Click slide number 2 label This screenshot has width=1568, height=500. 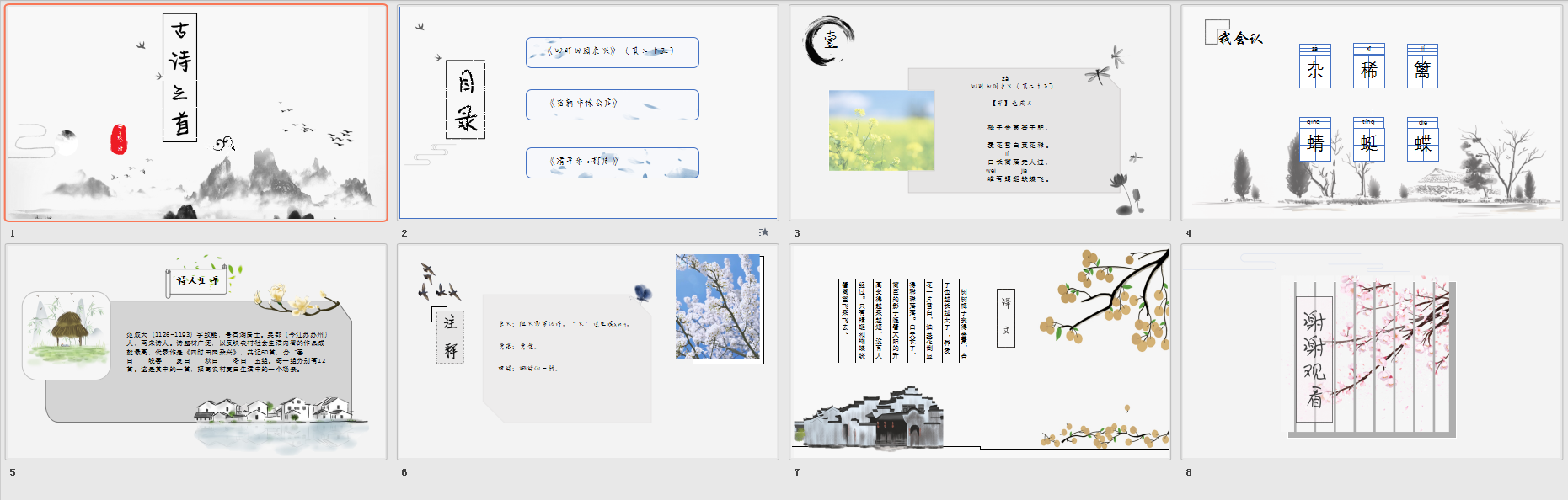pos(404,233)
